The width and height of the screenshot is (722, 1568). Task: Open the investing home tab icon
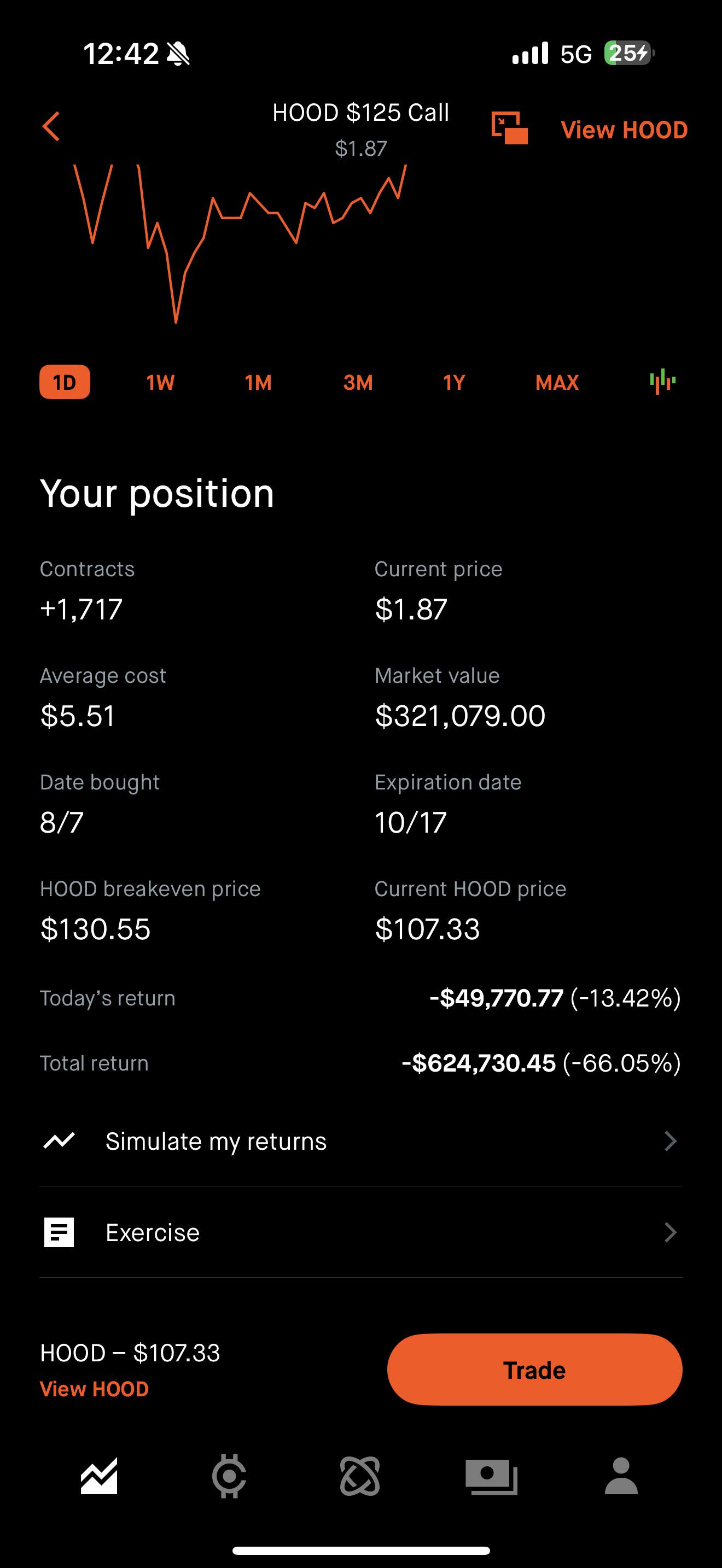click(98, 1476)
